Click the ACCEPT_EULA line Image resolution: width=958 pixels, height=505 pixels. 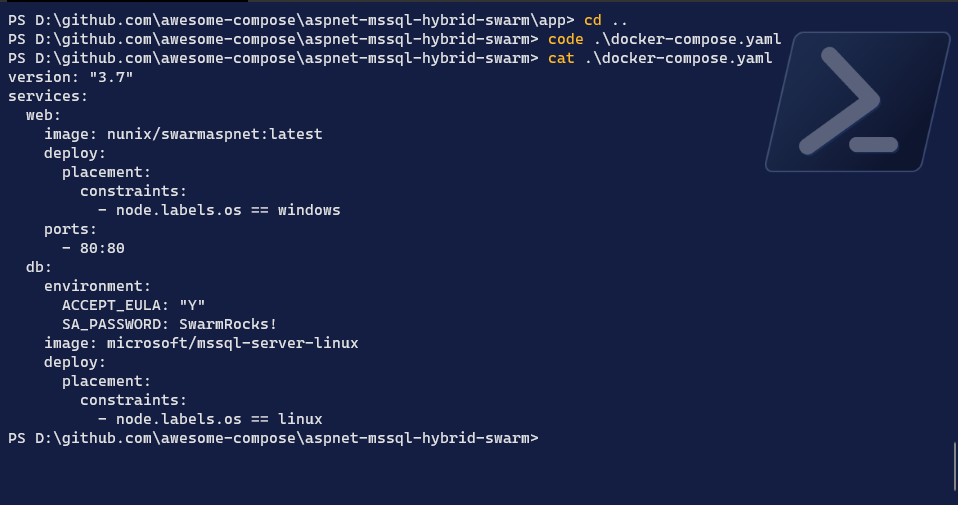point(133,305)
